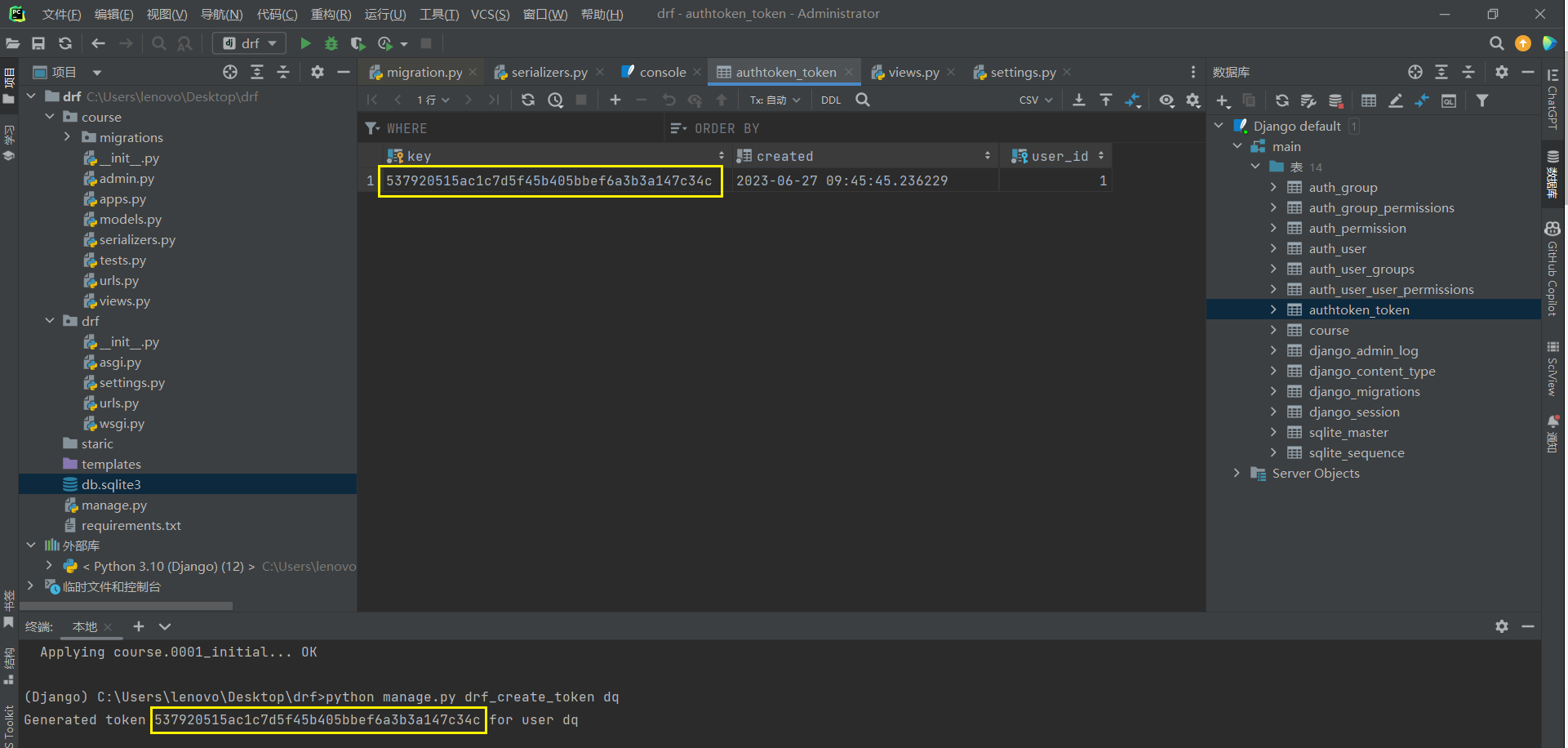1568x748 pixels.
Task: Click the Save All disk icon
Action: click(x=38, y=43)
